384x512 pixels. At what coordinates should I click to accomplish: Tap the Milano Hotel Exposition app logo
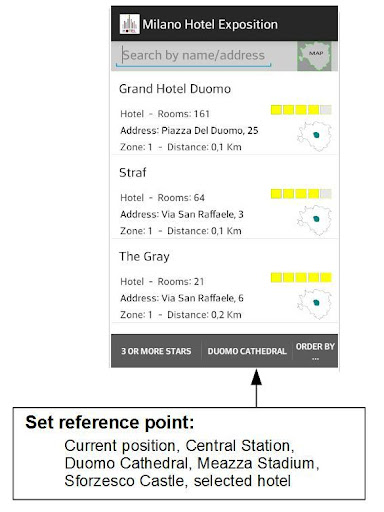pyautogui.click(x=129, y=24)
